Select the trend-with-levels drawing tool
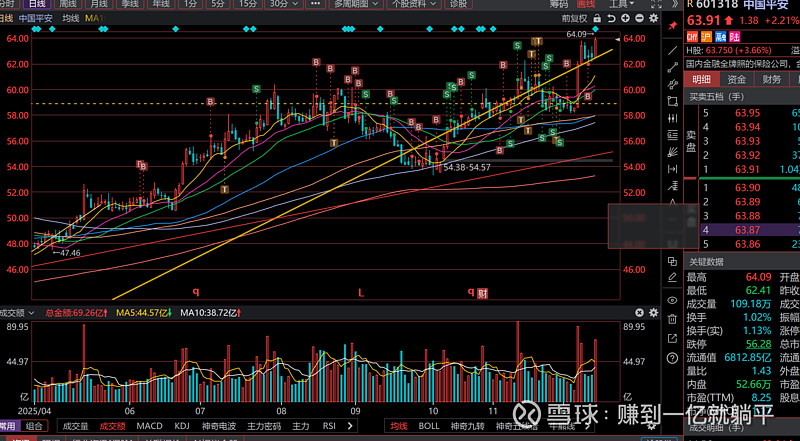The height and width of the screenshot is (441, 800). (672, 185)
